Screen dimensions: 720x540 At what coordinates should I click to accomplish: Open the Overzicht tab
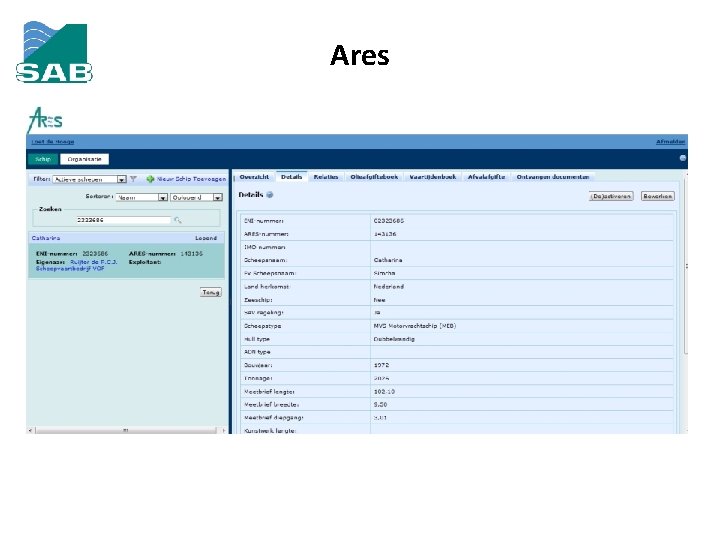(254, 177)
